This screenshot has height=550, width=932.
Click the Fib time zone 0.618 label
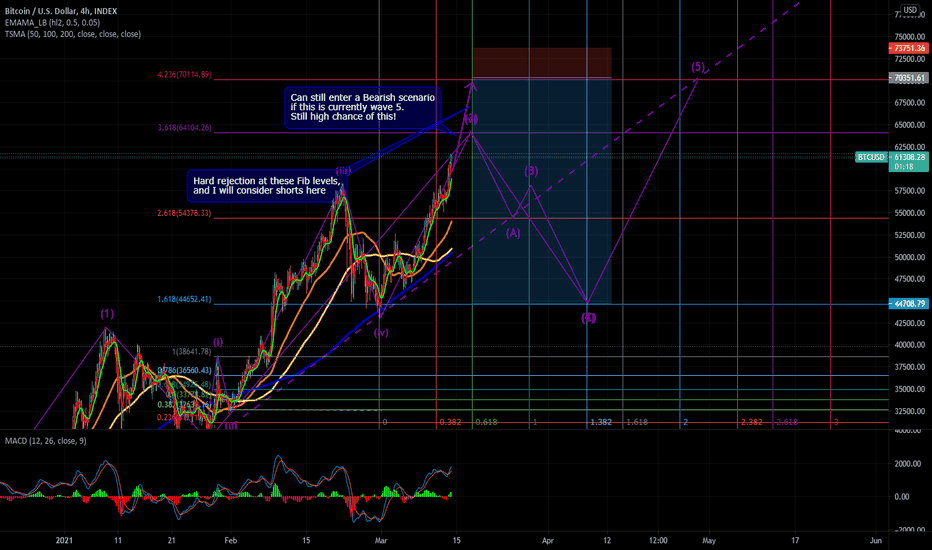coord(486,422)
